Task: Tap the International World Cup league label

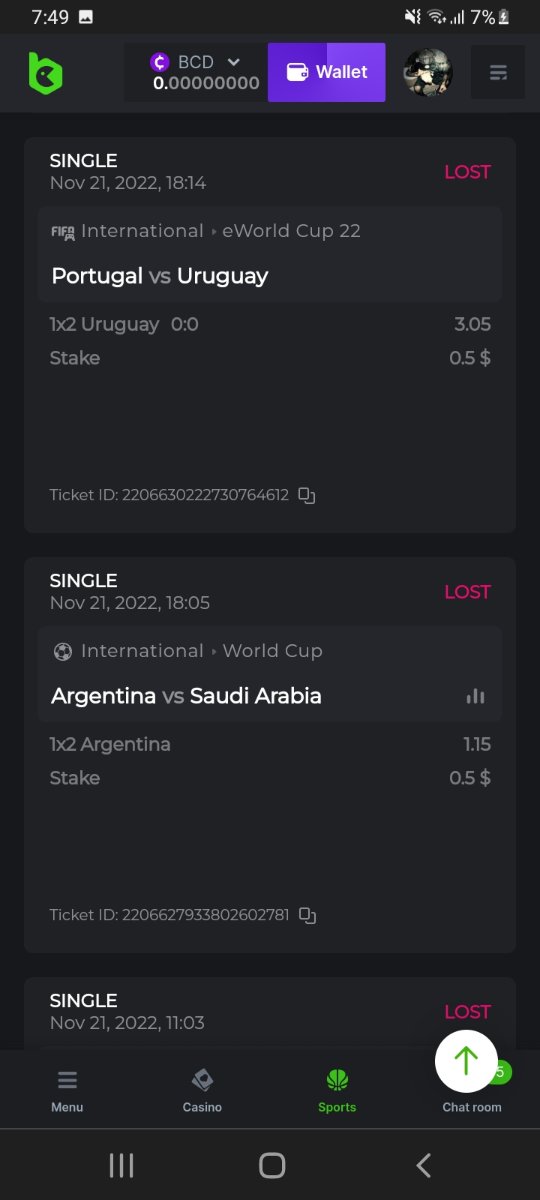Action: pyautogui.click(x=202, y=651)
